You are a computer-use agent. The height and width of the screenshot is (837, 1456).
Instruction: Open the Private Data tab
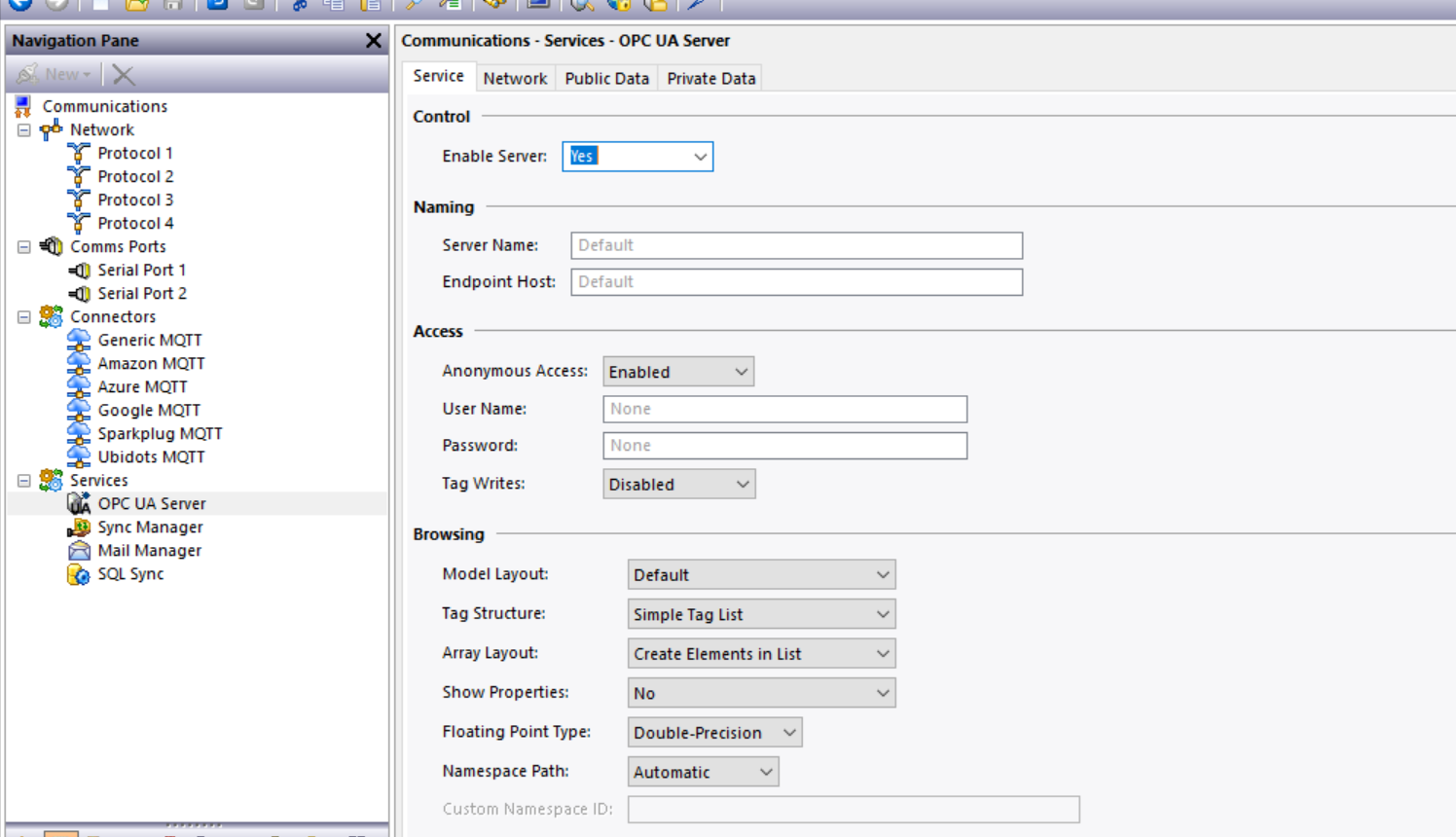(710, 79)
